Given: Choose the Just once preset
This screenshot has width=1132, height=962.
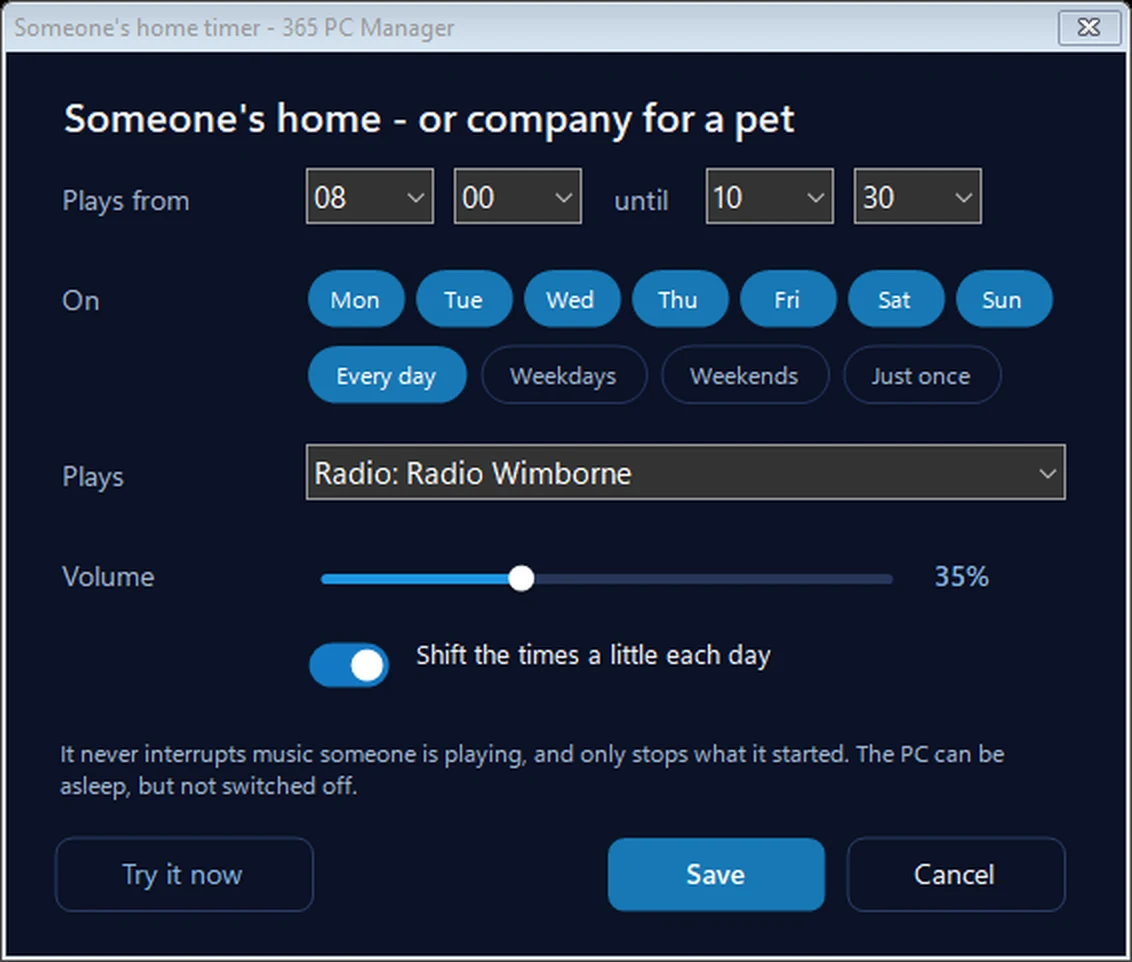Looking at the screenshot, I should tap(922, 375).
